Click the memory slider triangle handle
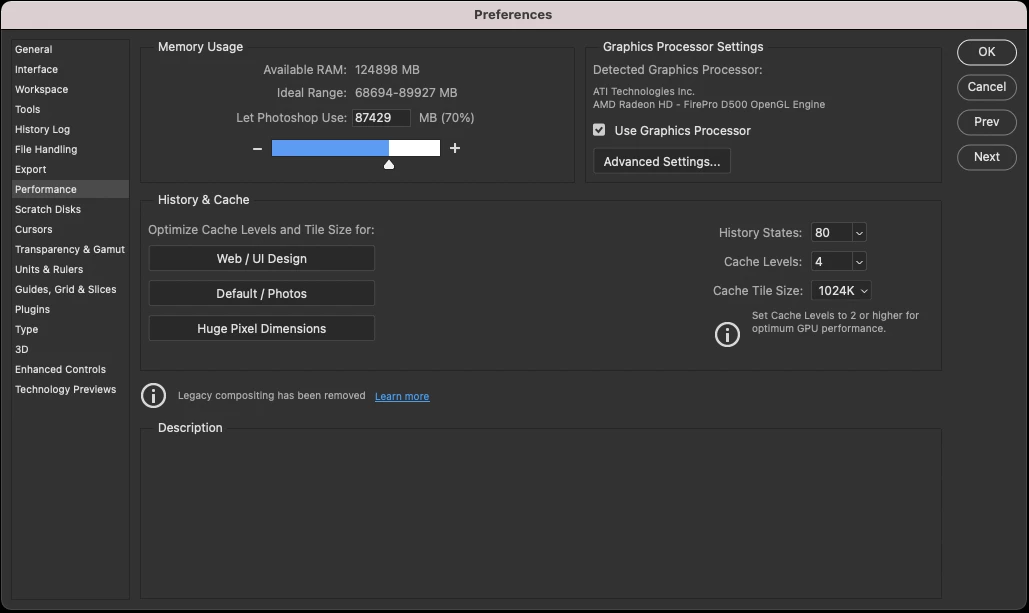 point(389,165)
